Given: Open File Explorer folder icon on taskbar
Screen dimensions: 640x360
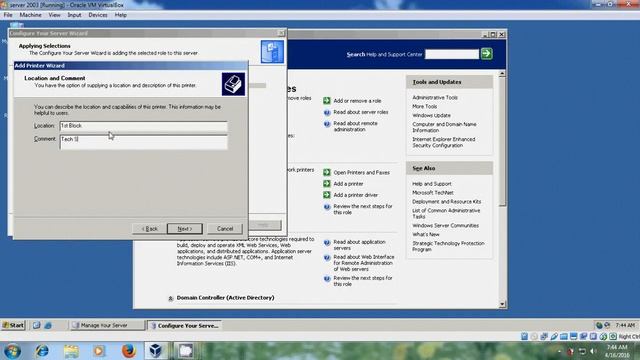Looking at the screenshot, I should tap(71, 351).
